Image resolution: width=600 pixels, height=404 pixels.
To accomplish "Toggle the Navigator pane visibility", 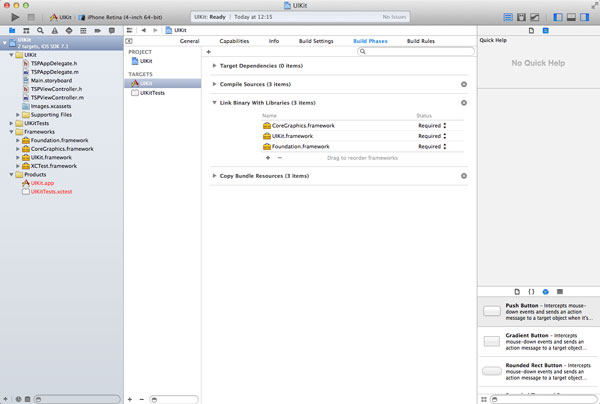I will 558,17.
